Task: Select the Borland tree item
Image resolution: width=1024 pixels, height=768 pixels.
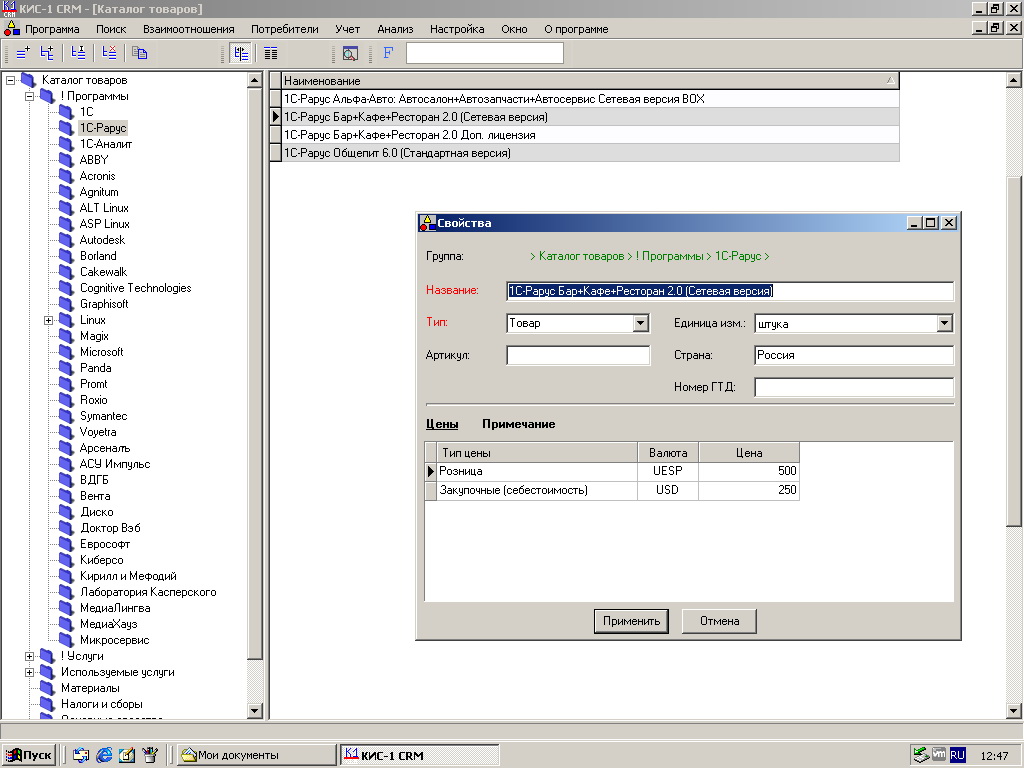Action: pos(98,256)
